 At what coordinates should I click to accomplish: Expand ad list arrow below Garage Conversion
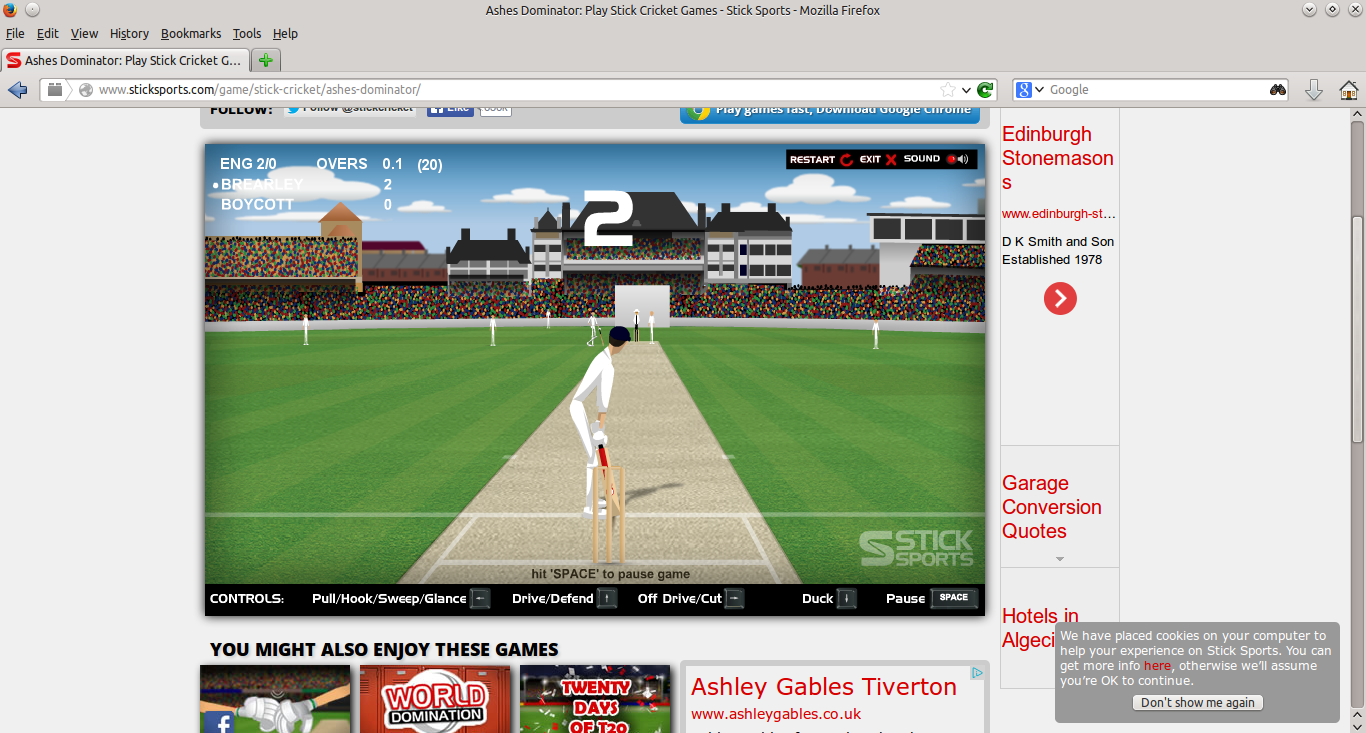tap(1060, 559)
